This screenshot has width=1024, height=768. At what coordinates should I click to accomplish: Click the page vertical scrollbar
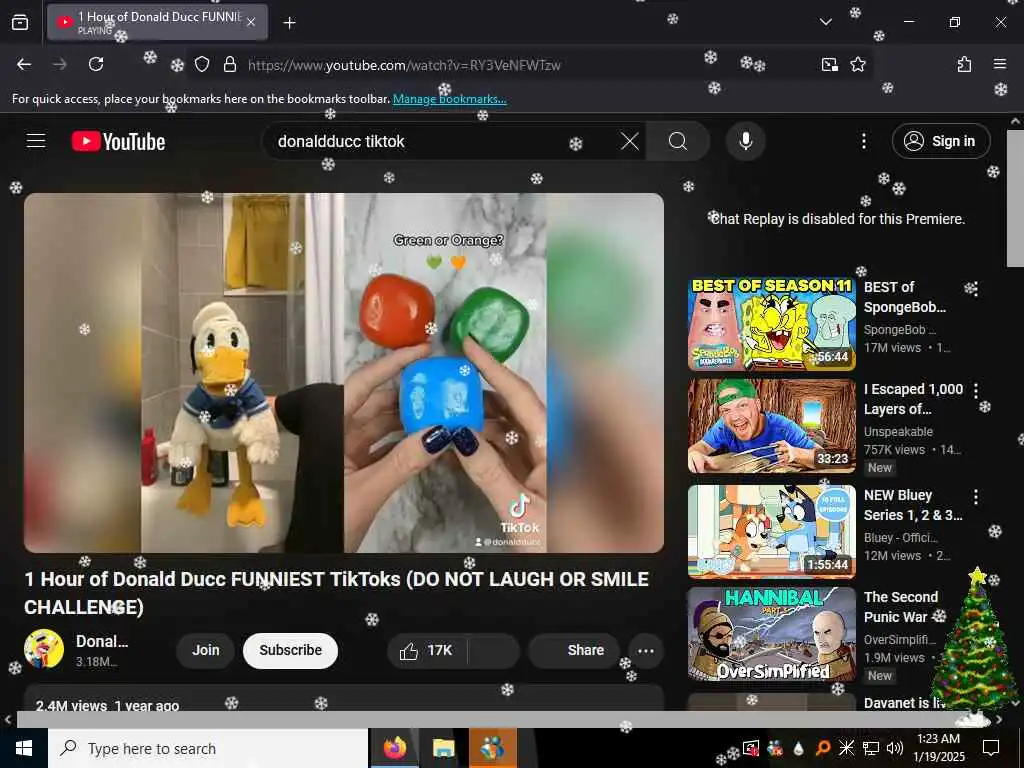1016,199
